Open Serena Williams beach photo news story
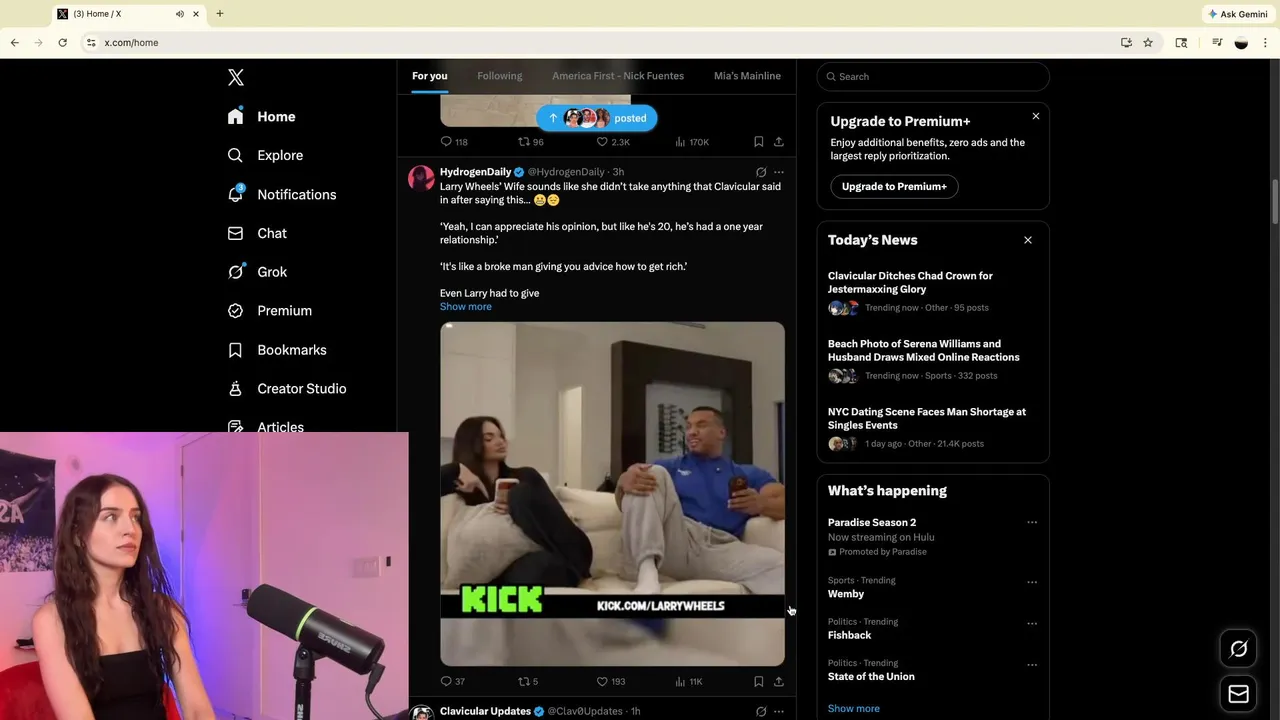The width and height of the screenshot is (1280, 720). tap(923, 350)
